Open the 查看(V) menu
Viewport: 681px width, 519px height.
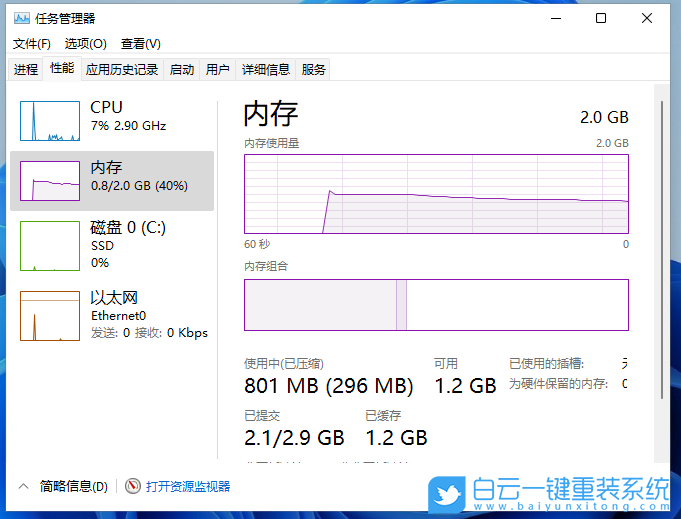pos(141,44)
